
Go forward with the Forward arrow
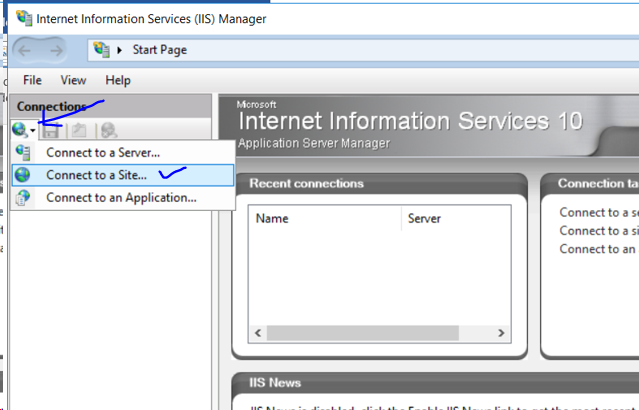[x=56, y=51]
